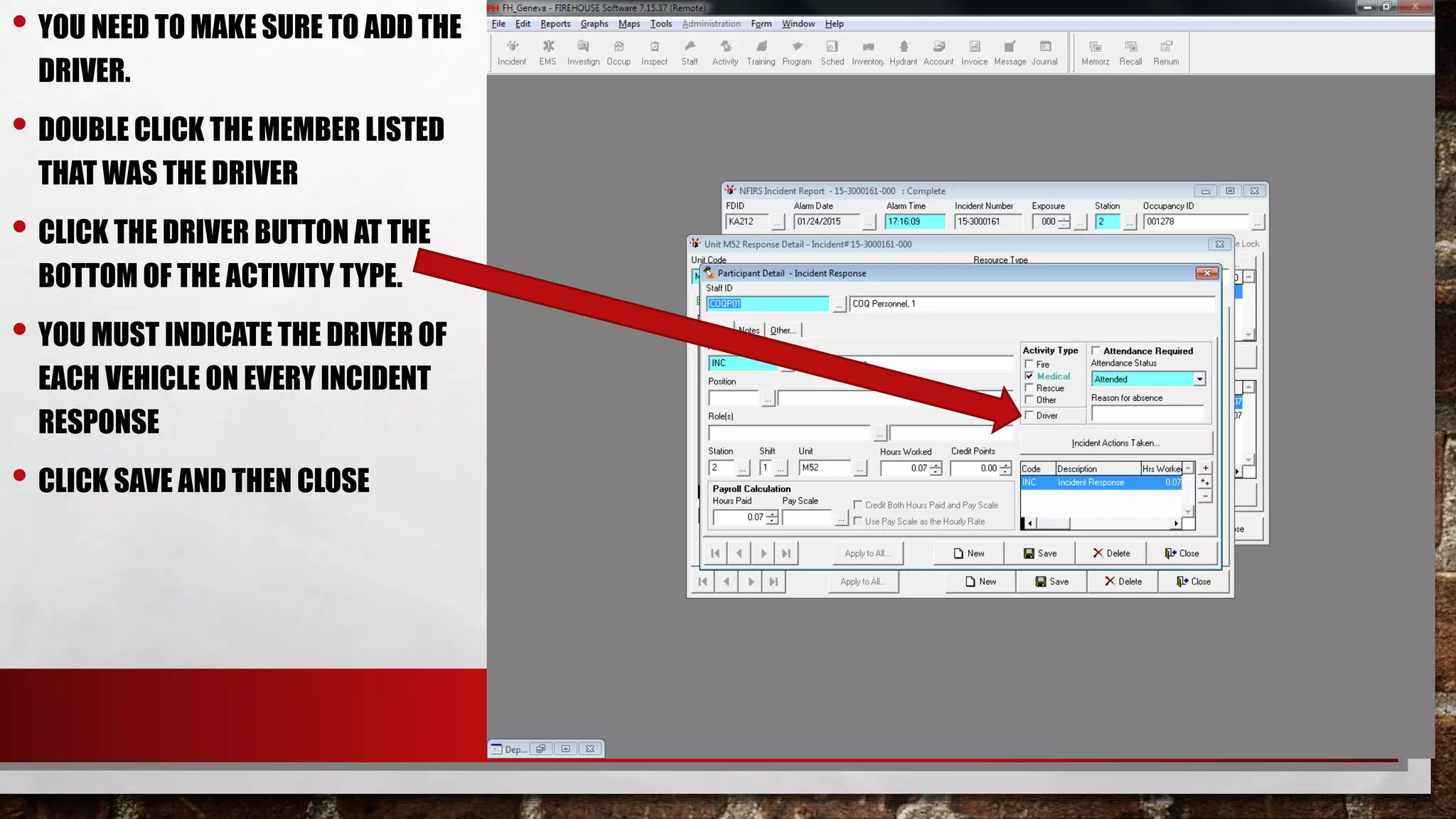1456x819 pixels.
Task: Enable the Driver checkbox
Action: [x=1029, y=415]
